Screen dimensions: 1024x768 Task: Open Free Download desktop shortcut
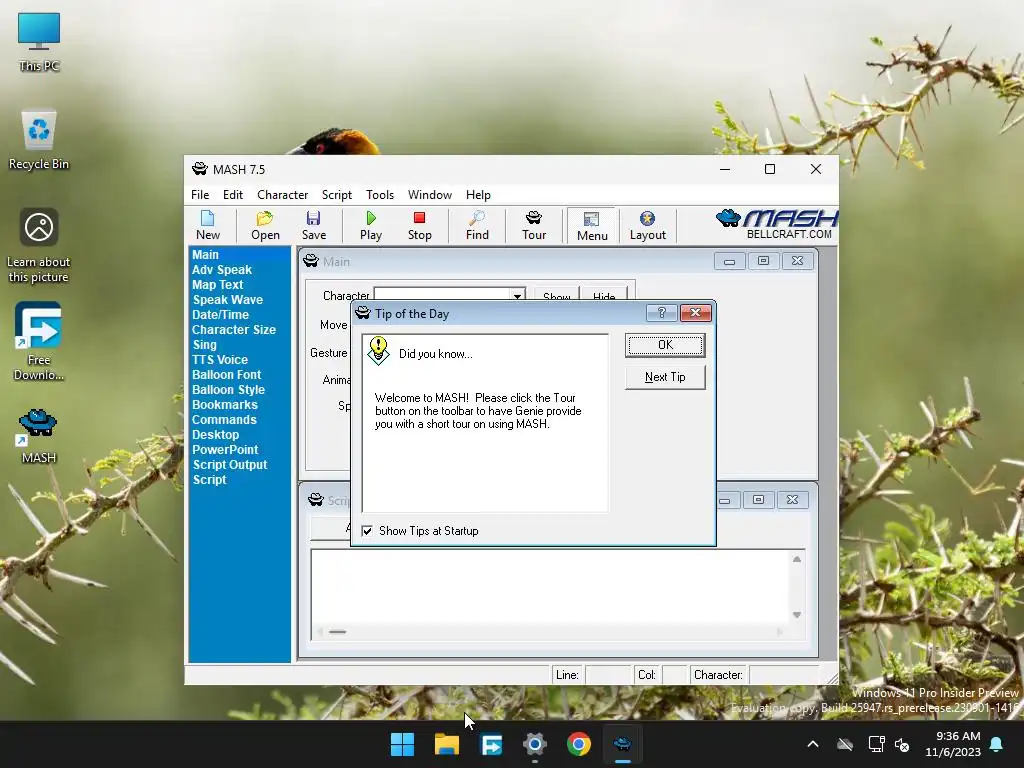(x=39, y=342)
